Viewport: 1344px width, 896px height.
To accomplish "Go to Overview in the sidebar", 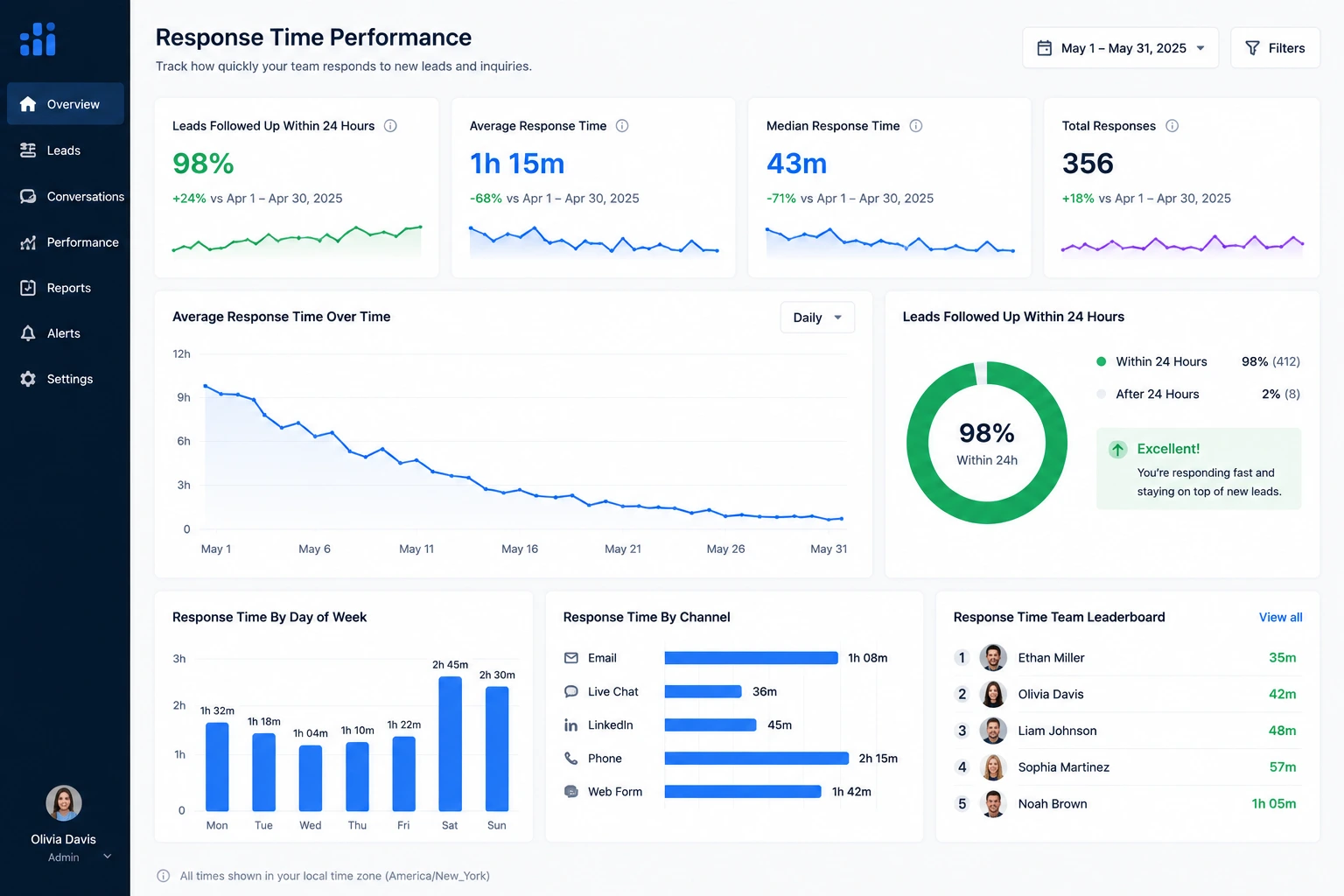I will tap(66, 104).
